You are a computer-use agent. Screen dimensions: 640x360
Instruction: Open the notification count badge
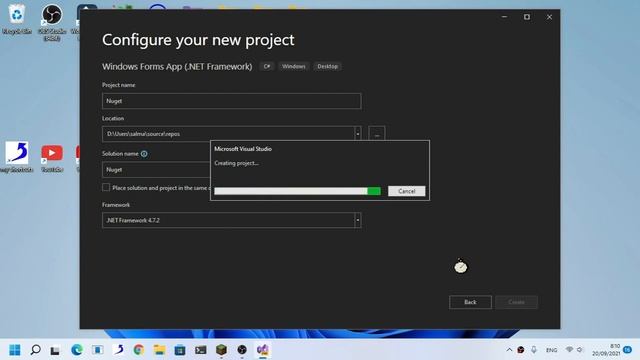627,350
